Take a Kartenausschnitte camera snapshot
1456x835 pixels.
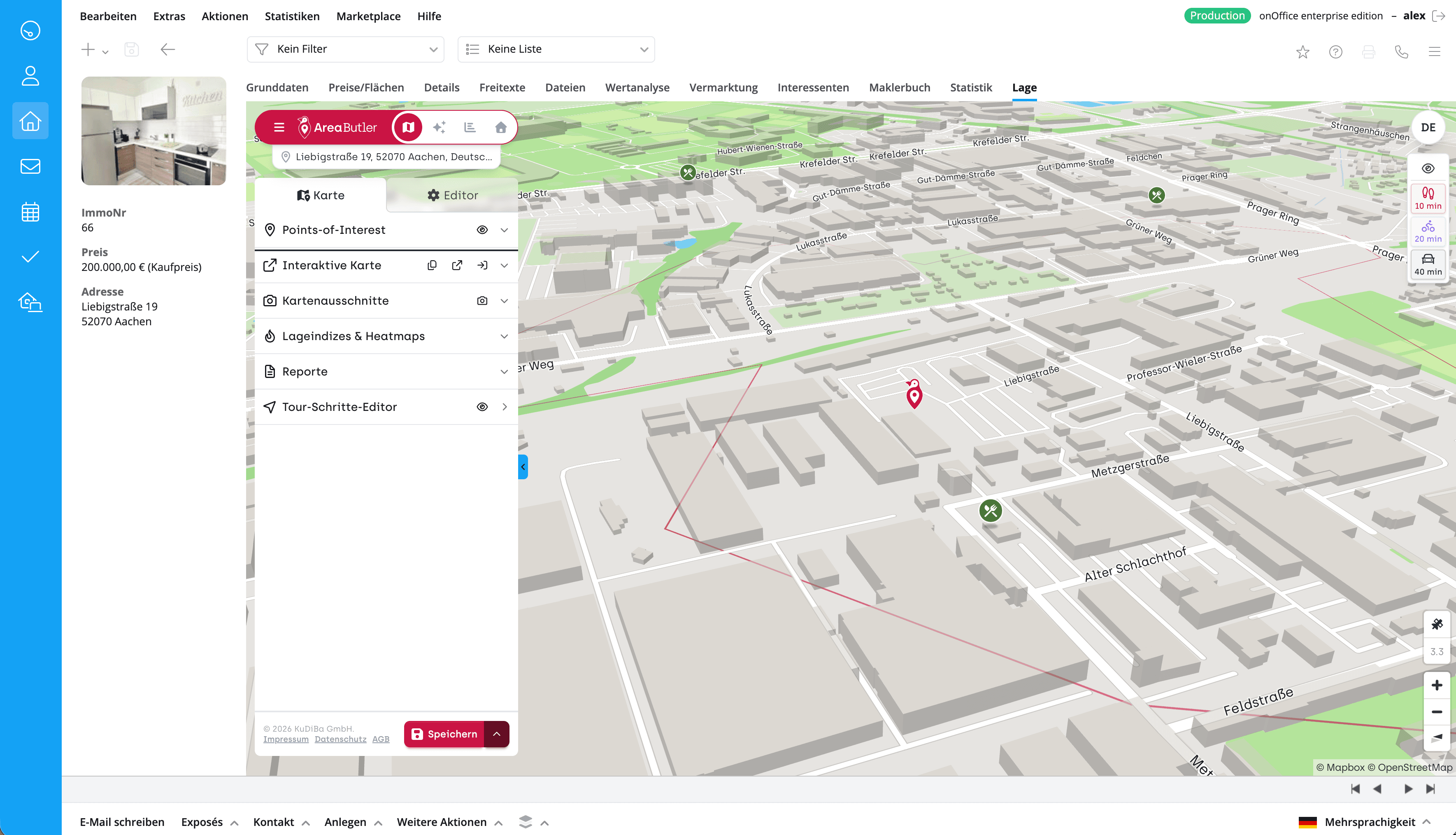click(483, 301)
